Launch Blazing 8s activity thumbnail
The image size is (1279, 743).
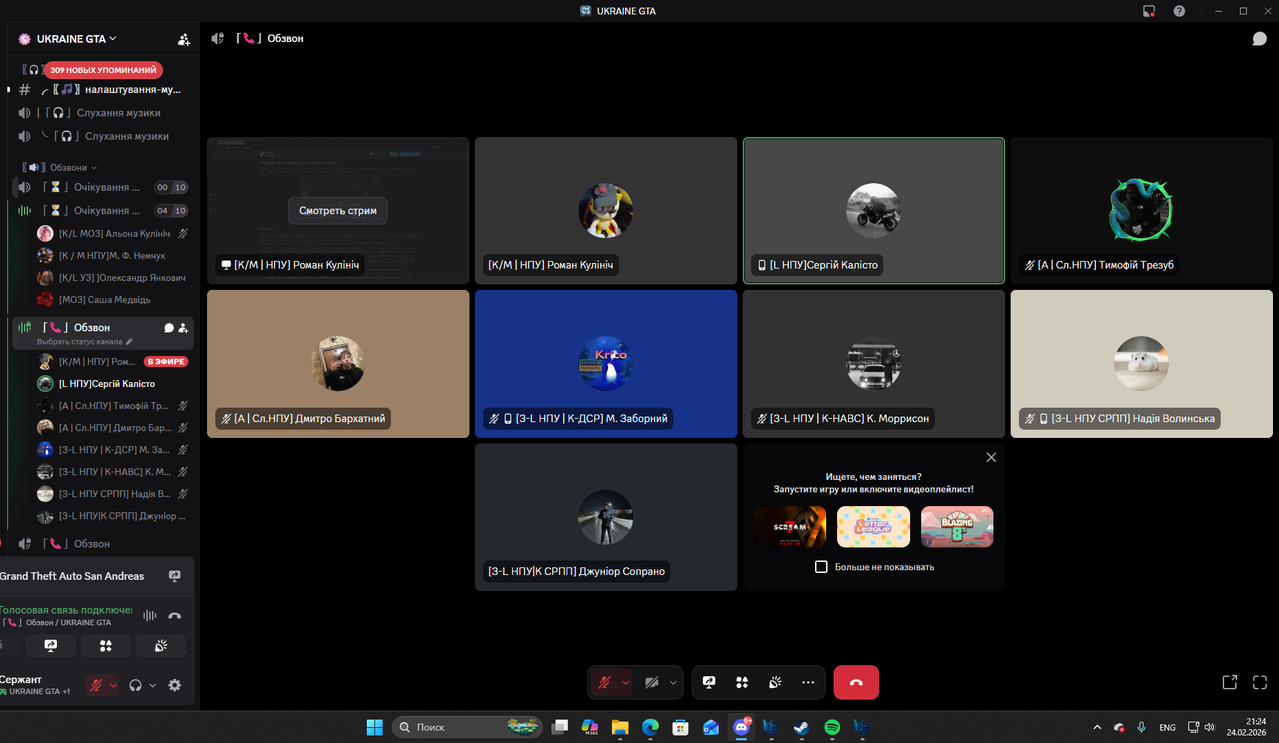tap(957, 527)
